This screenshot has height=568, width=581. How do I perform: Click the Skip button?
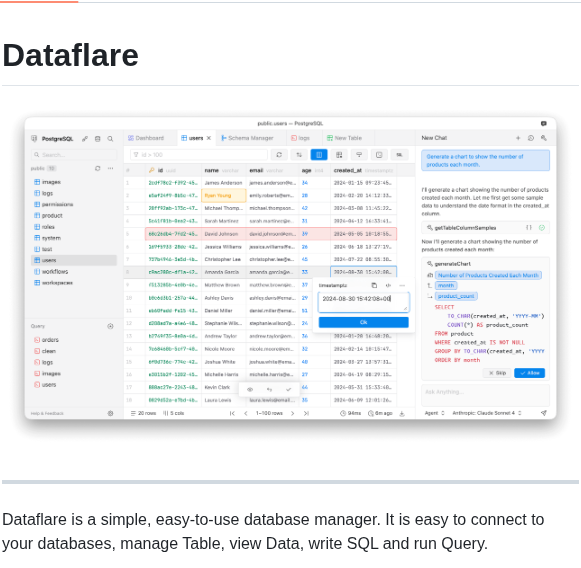[497, 373]
